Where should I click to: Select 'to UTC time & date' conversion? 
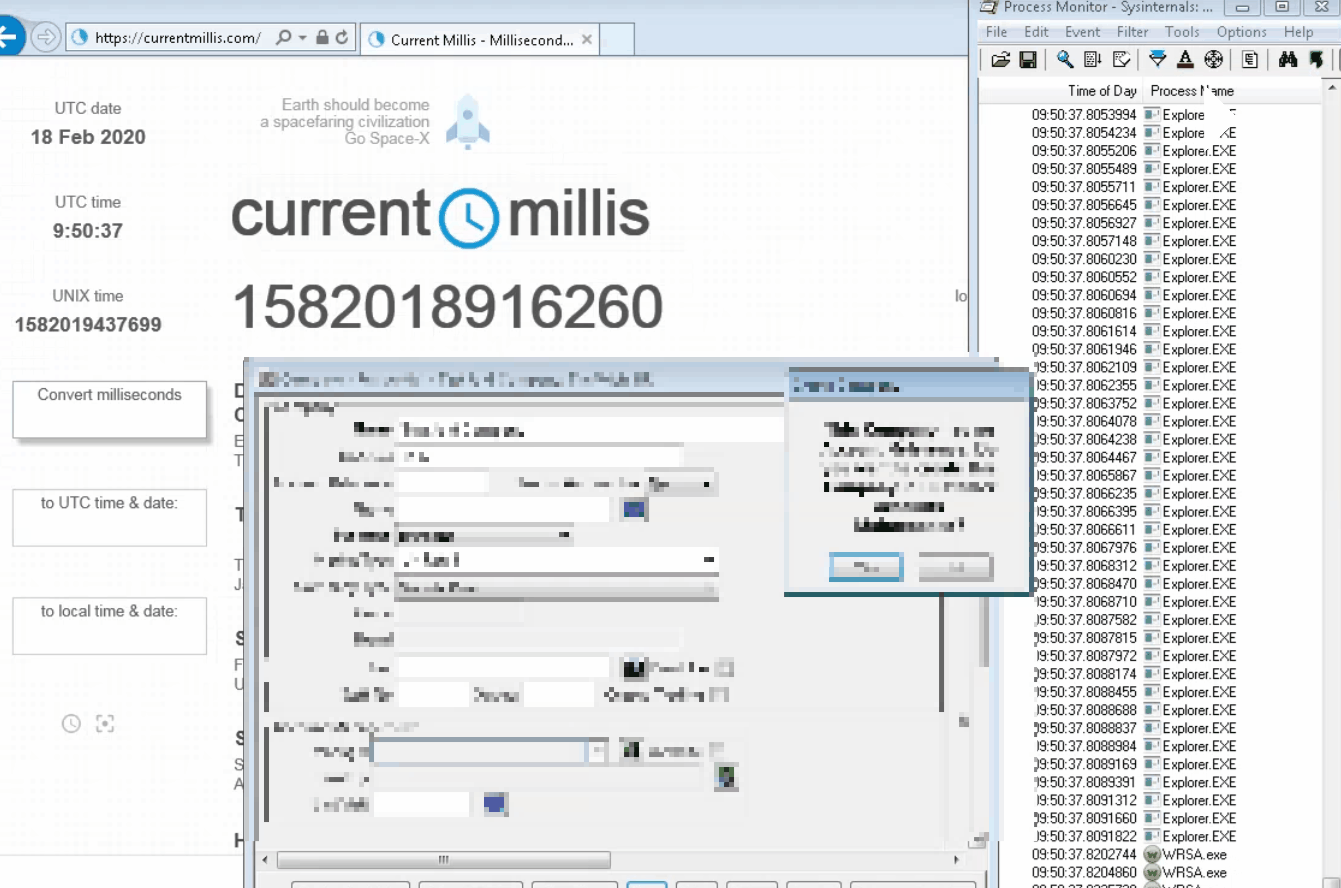click(110, 517)
